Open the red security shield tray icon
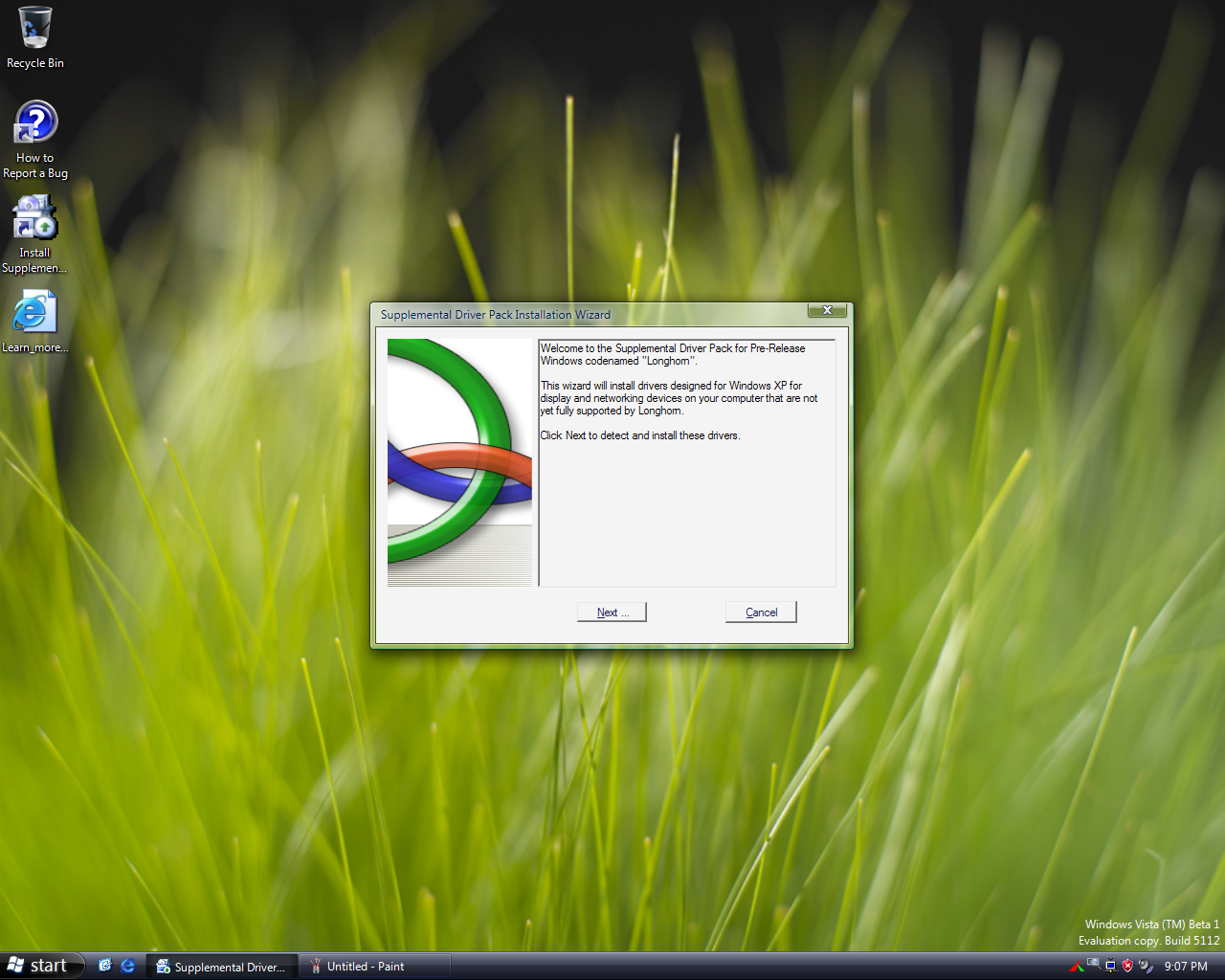 pos(1127,966)
